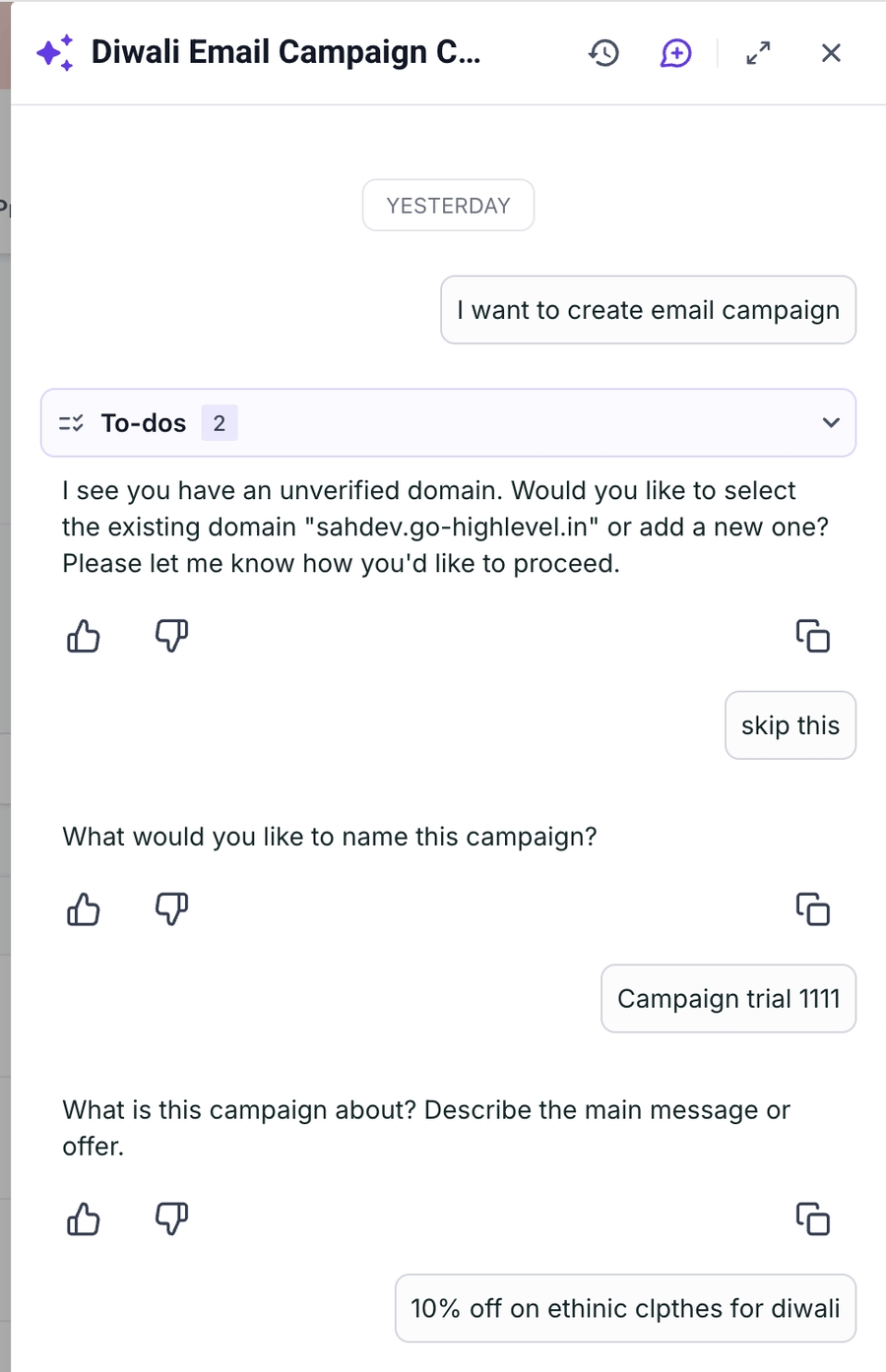The width and height of the screenshot is (886, 1372).
Task: Like the unverified domain response
Action: coord(84,637)
